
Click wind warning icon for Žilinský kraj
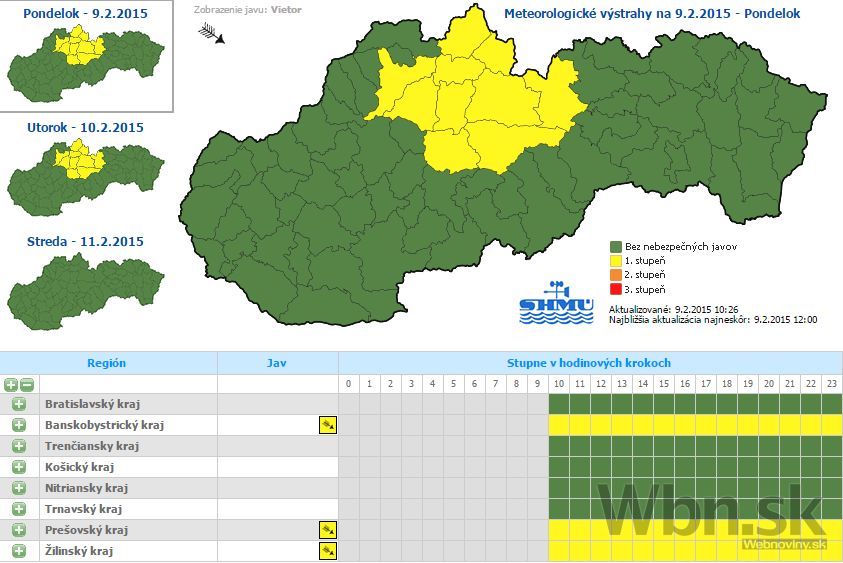(x=328, y=551)
